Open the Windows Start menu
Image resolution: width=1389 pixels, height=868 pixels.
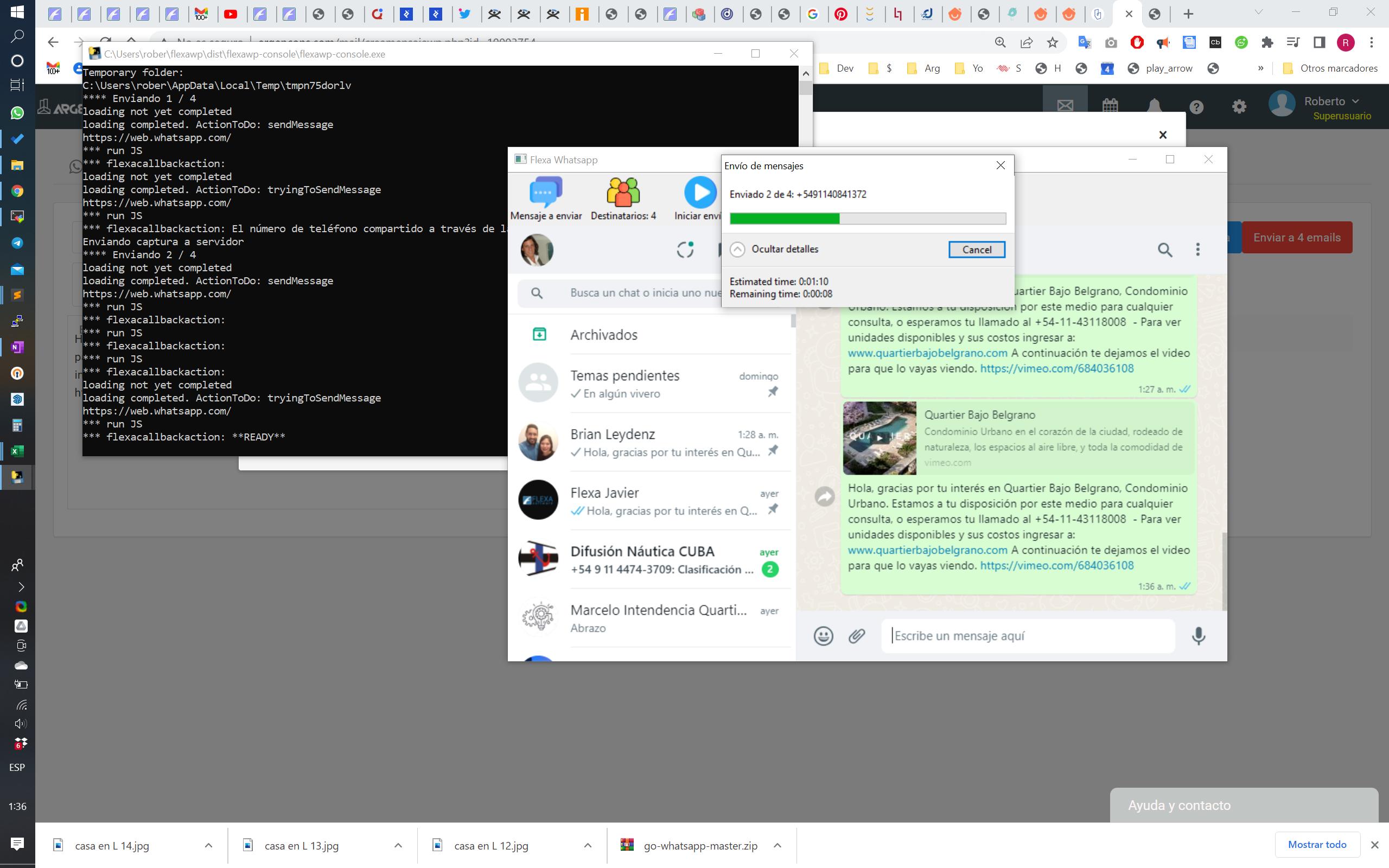17,12
